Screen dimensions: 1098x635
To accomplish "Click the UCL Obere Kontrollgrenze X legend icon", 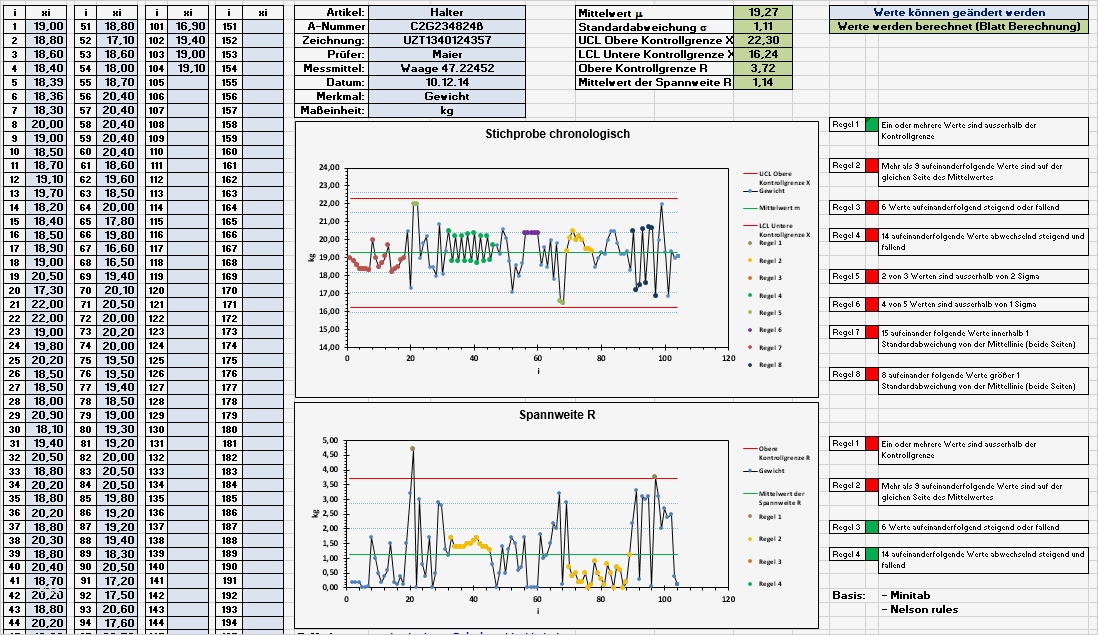I will [x=749, y=173].
